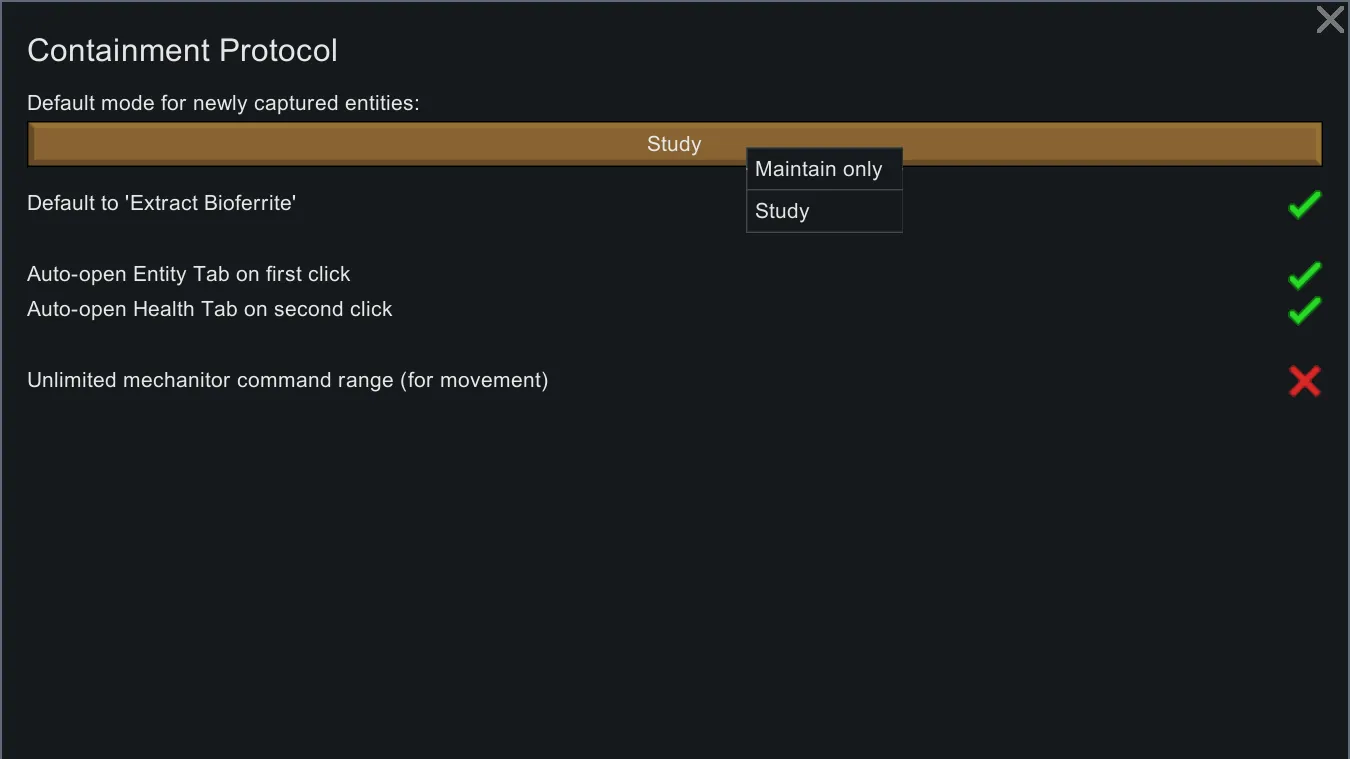Turn off Entity Tab auto-open checkmark
Image resolution: width=1350 pixels, height=759 pixels.
tap(1304, 275)
